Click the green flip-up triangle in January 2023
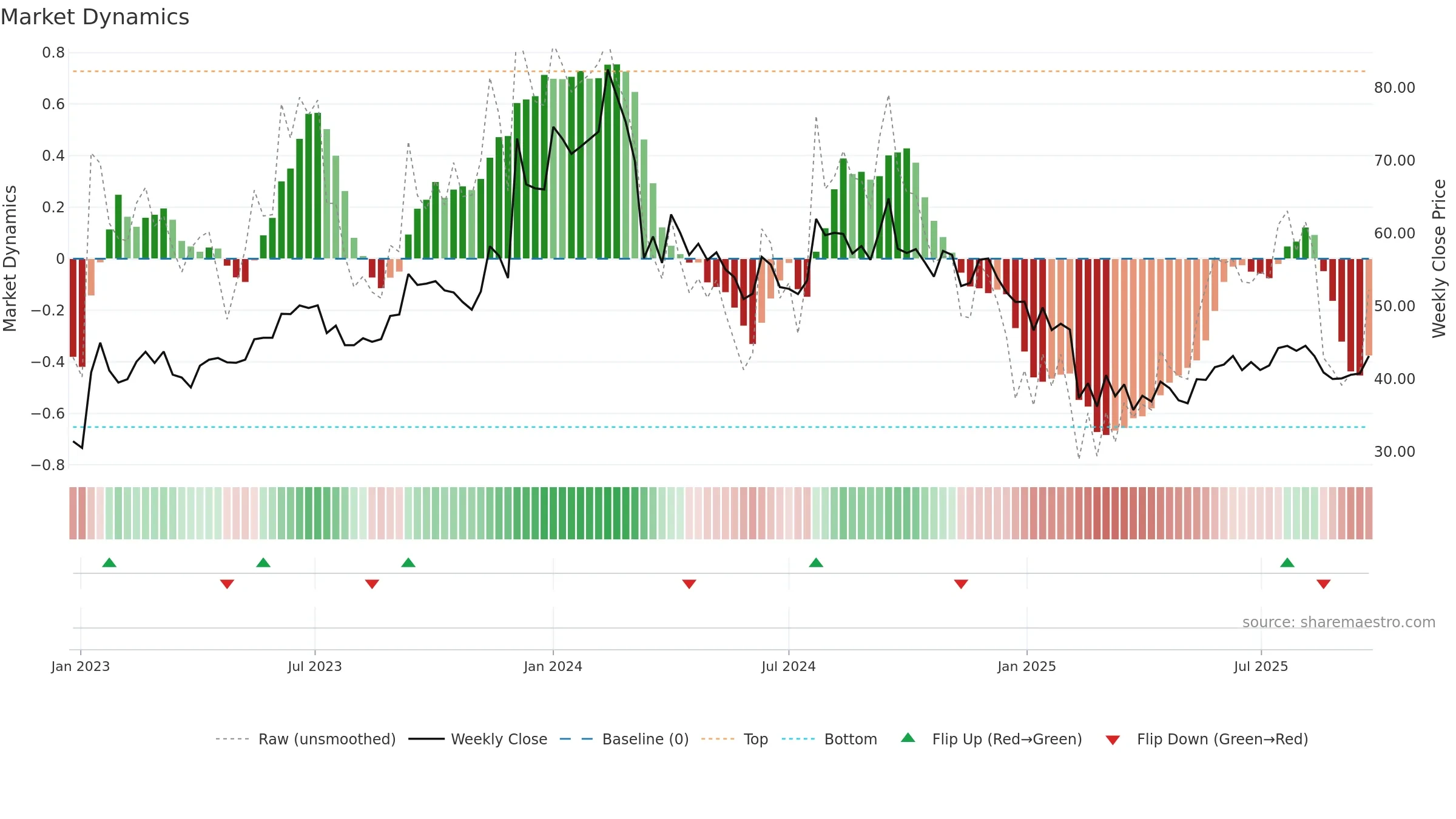The height and width of the screenshot is (819, 1456). pos(109,562)
